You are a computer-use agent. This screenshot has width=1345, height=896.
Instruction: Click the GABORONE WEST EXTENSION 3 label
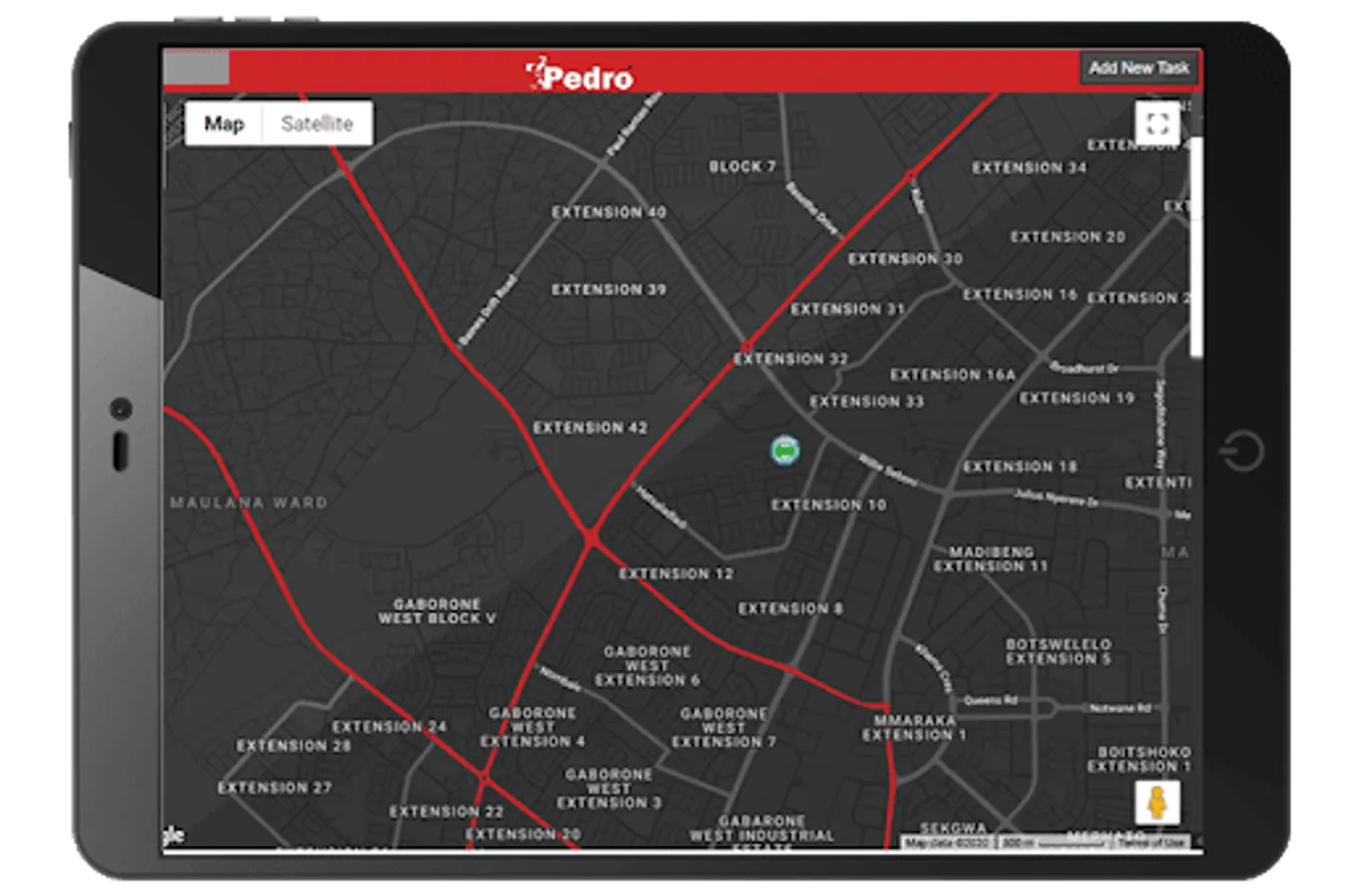(x=608, y=788)
